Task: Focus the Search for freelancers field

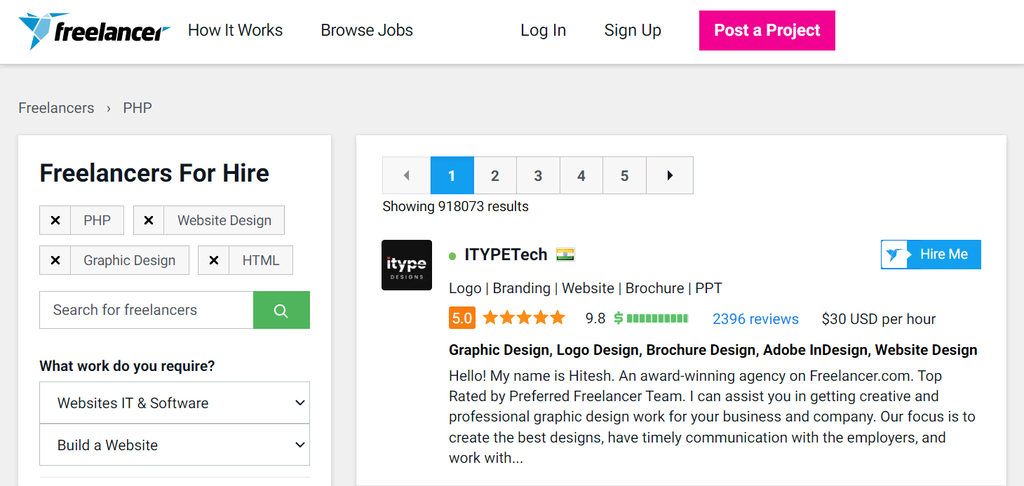Action: [146, 310]
